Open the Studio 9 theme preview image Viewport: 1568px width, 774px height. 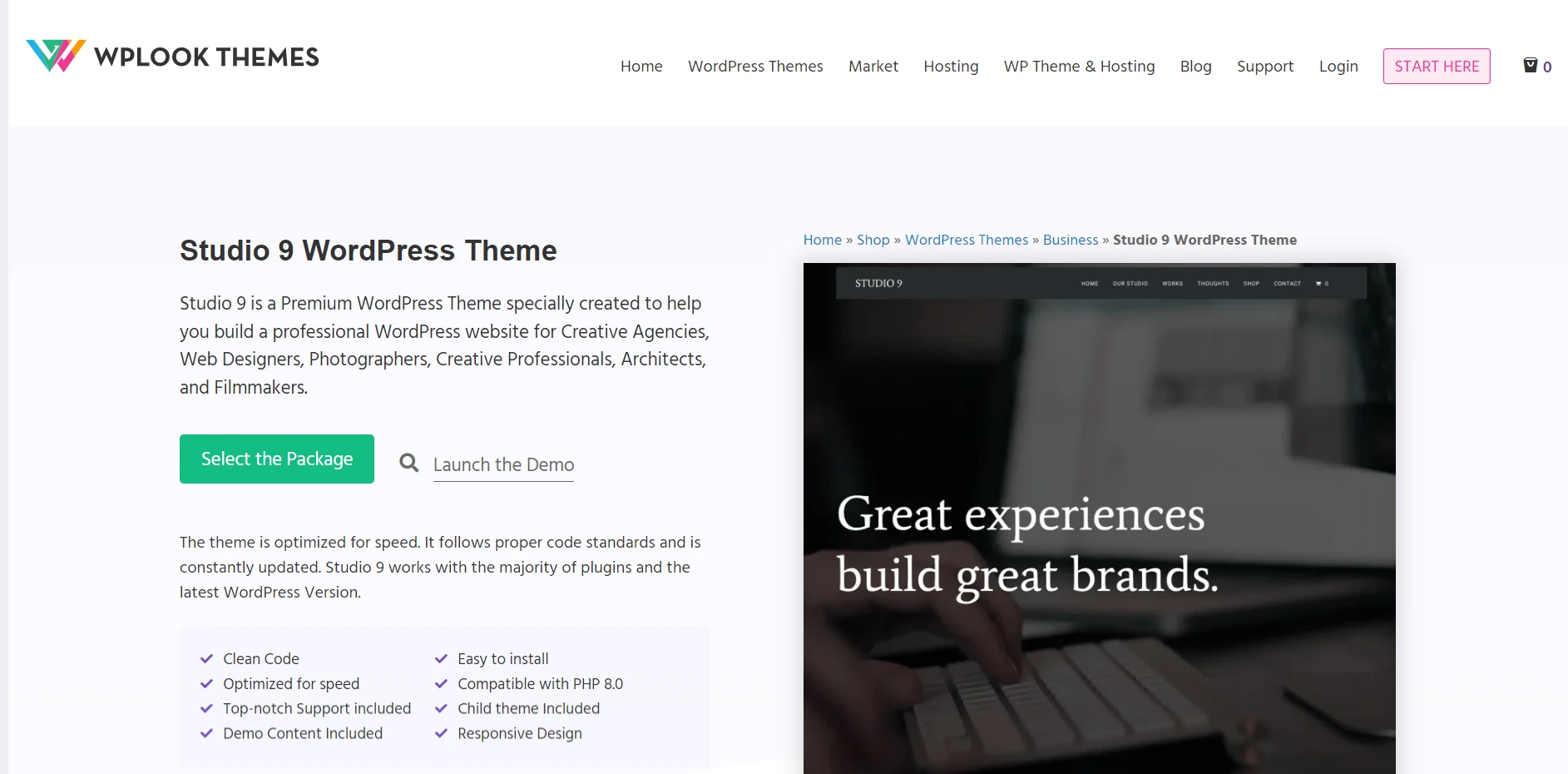1099,518
